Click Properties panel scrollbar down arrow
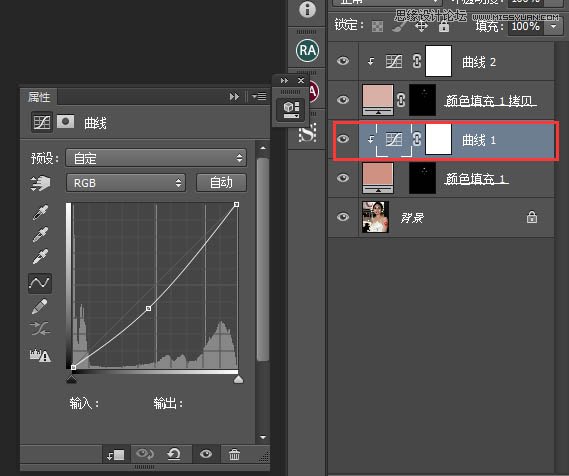The image size is (569, 476). [263, 437]
